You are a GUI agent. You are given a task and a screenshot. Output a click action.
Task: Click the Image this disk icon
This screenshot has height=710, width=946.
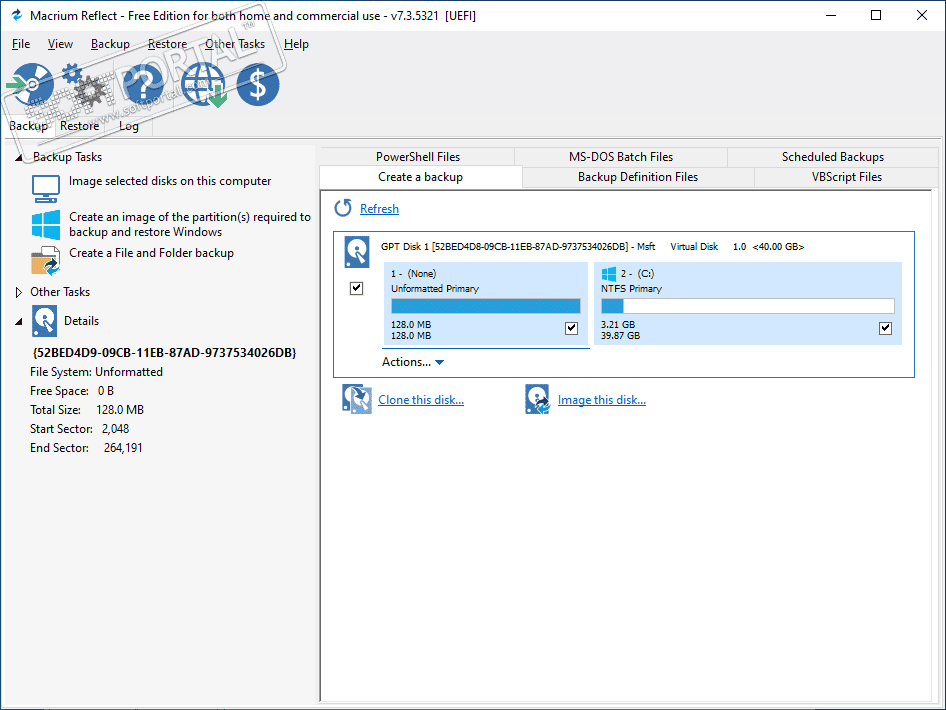point(538,400)
